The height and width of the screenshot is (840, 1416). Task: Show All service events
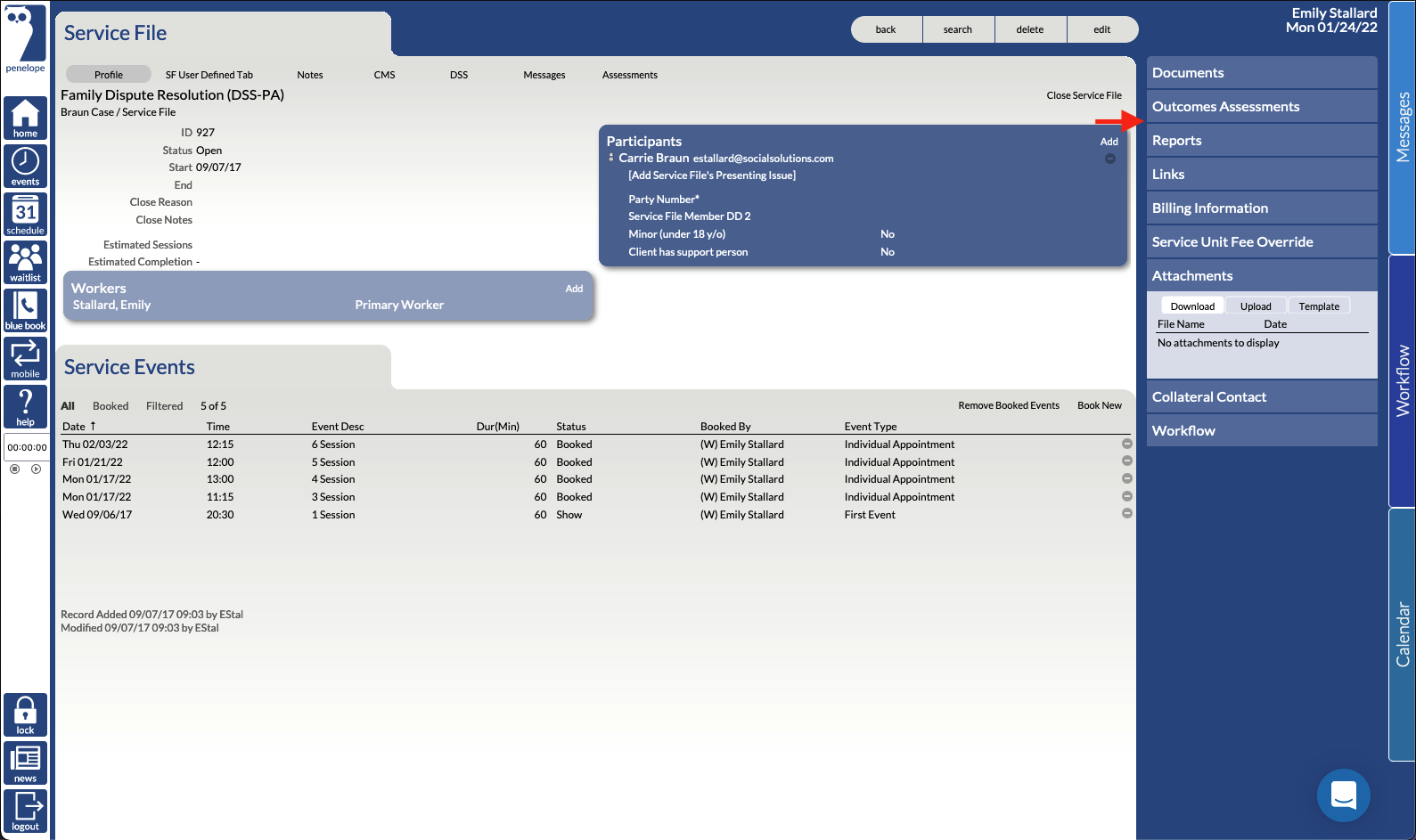click(68, 406)
